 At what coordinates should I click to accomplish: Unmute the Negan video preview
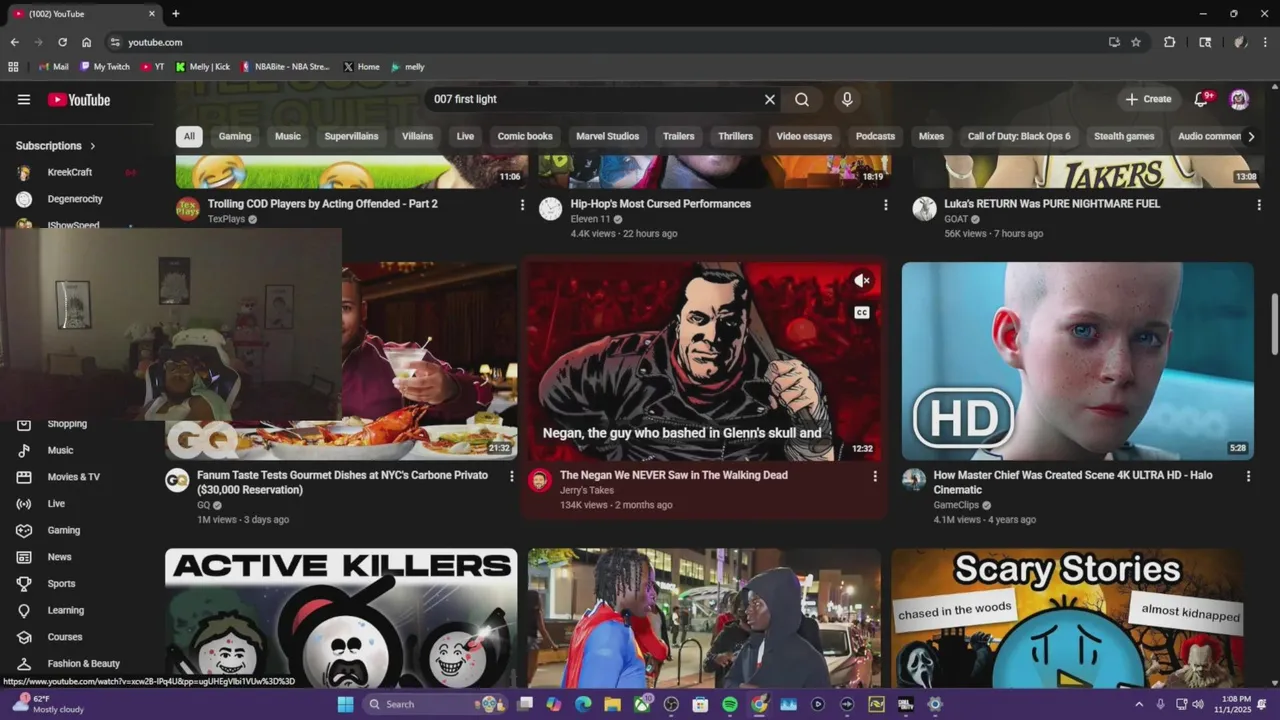point(862,281)
